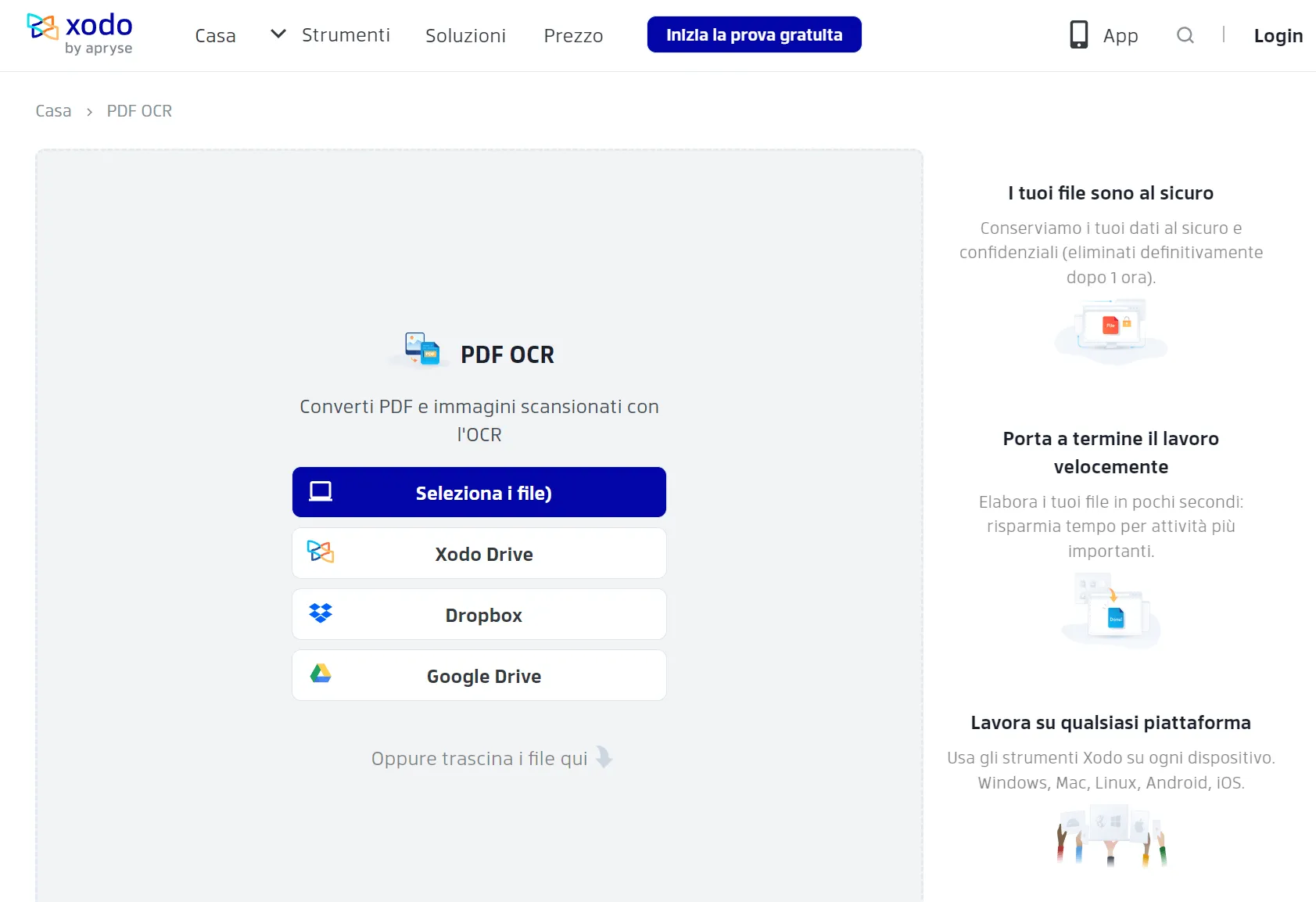Open search with the magnifier icon
This screenshot has width=1316, height=902.
1185,35
